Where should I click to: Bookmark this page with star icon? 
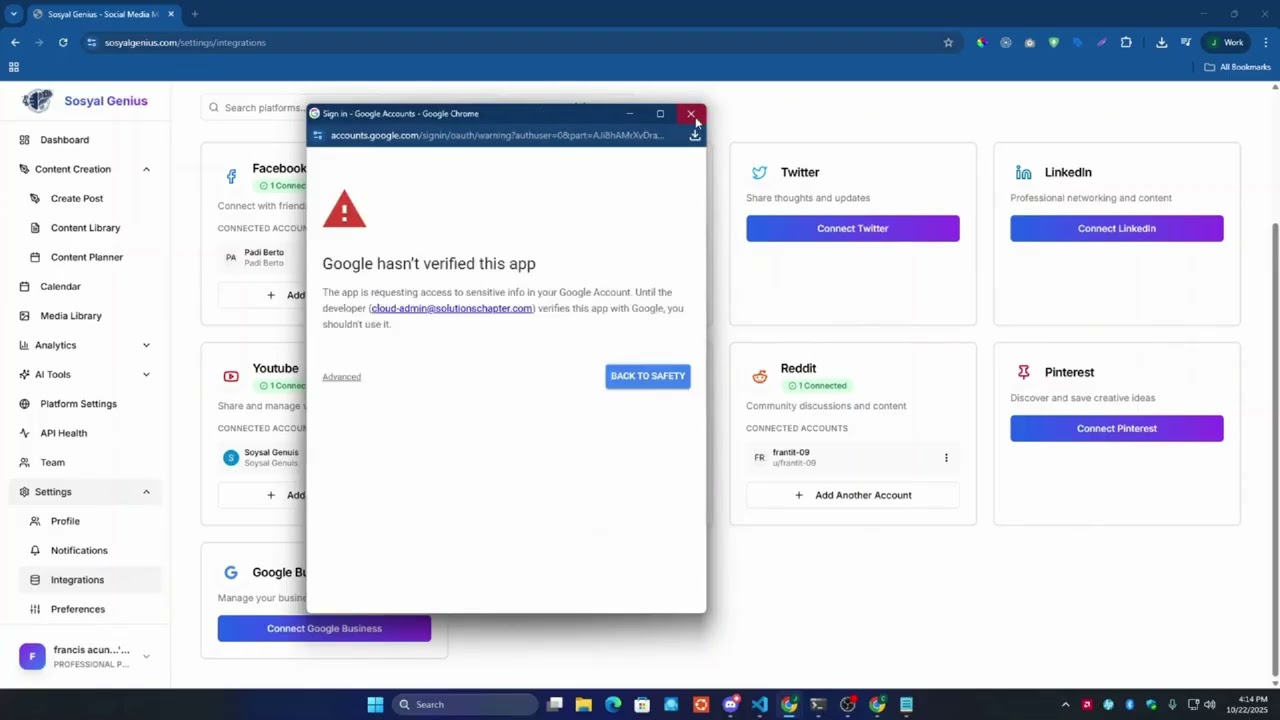pyautogui.click(x=948, y=42)
